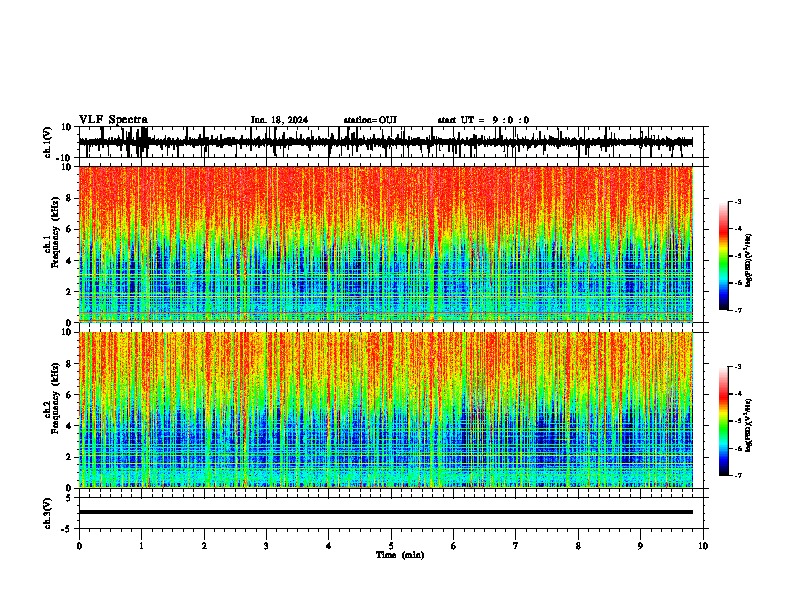Click the "VLF Spectra" title text
792x612 pixels.
tap(113, 120)
